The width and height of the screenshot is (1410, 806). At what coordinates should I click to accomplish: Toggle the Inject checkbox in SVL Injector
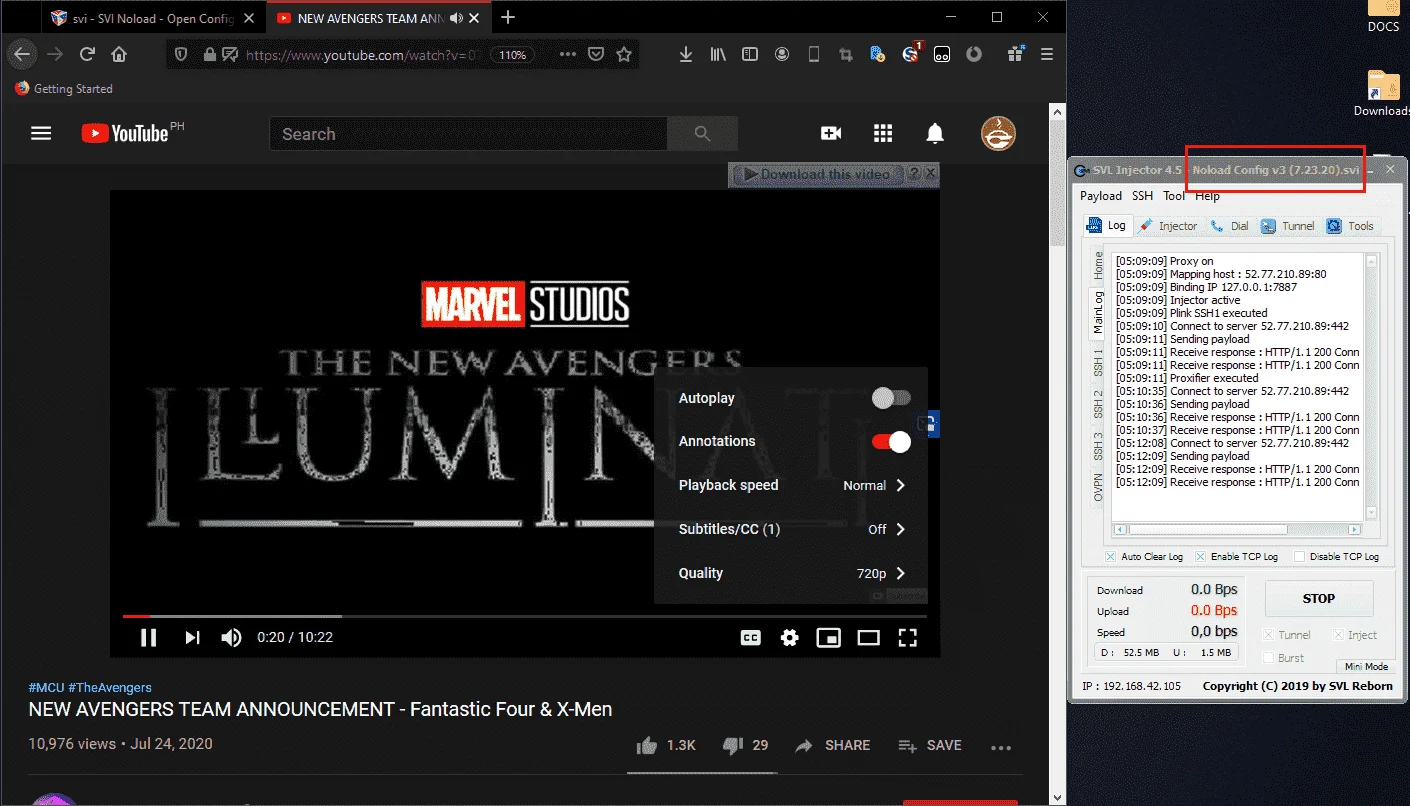1338,635
